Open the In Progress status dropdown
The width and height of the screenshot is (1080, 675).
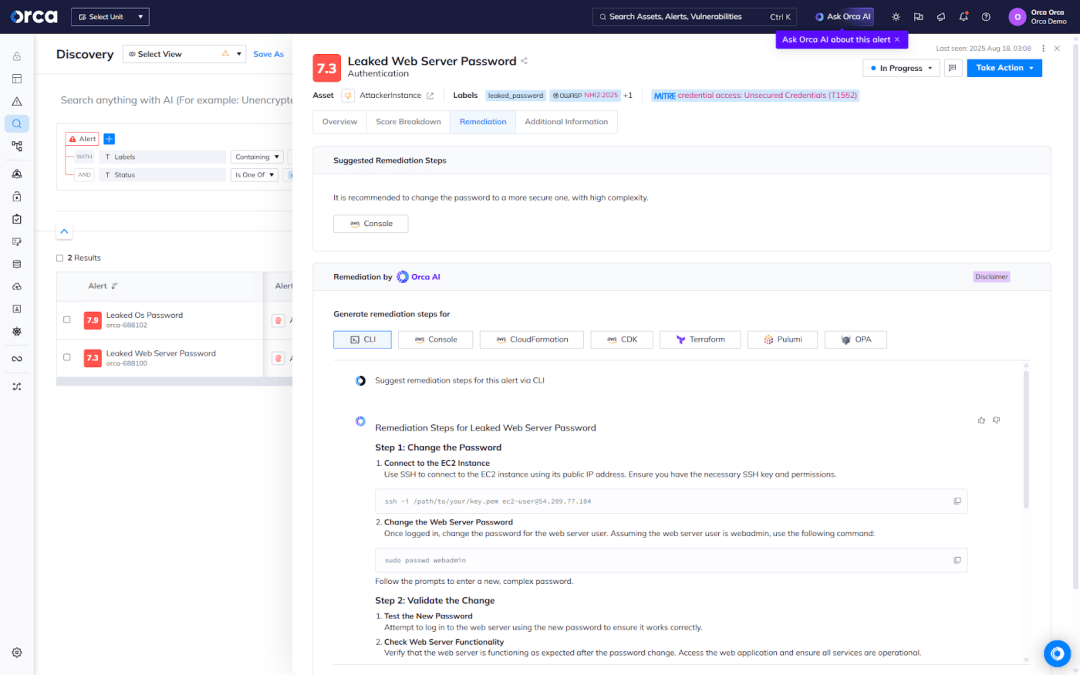coord(901,68)
